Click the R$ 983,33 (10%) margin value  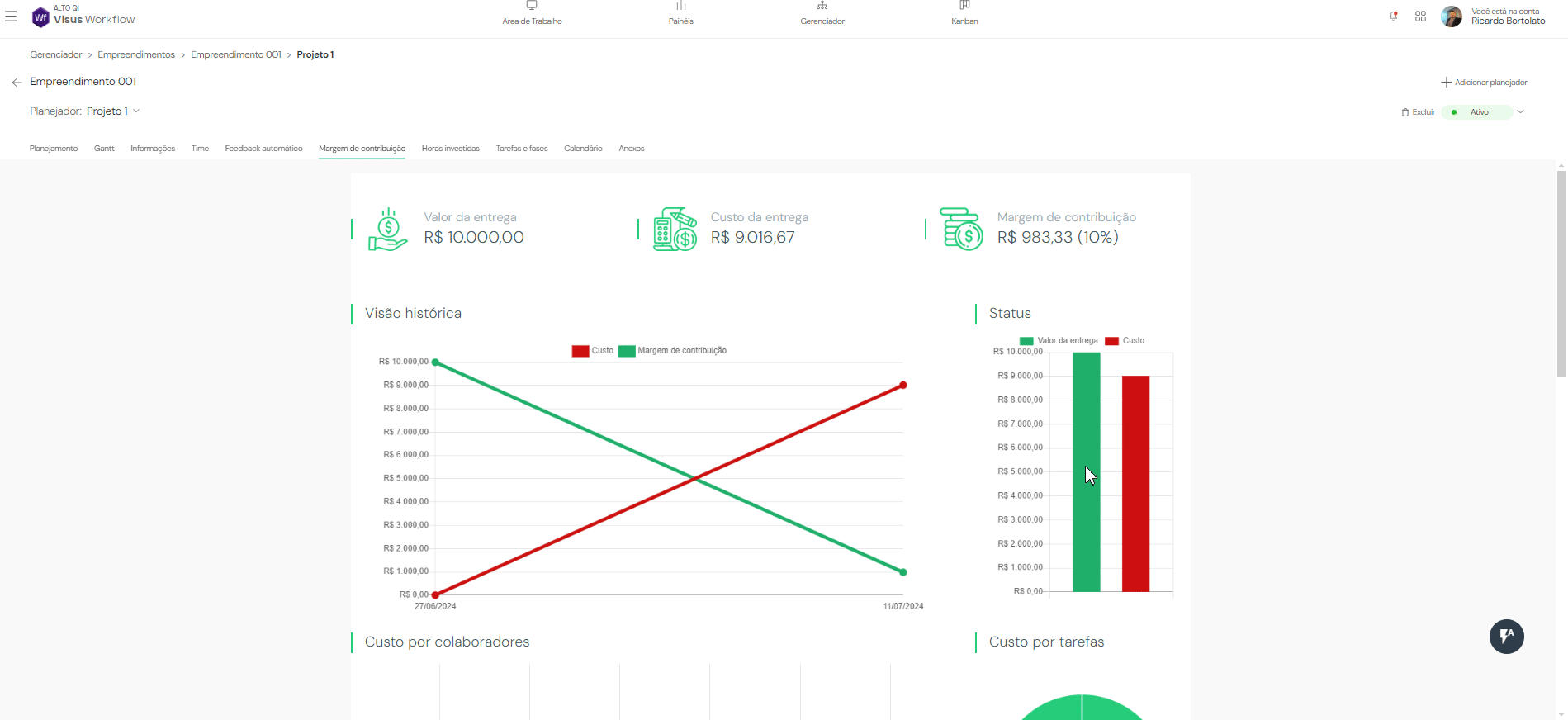tap(1058, 238)
